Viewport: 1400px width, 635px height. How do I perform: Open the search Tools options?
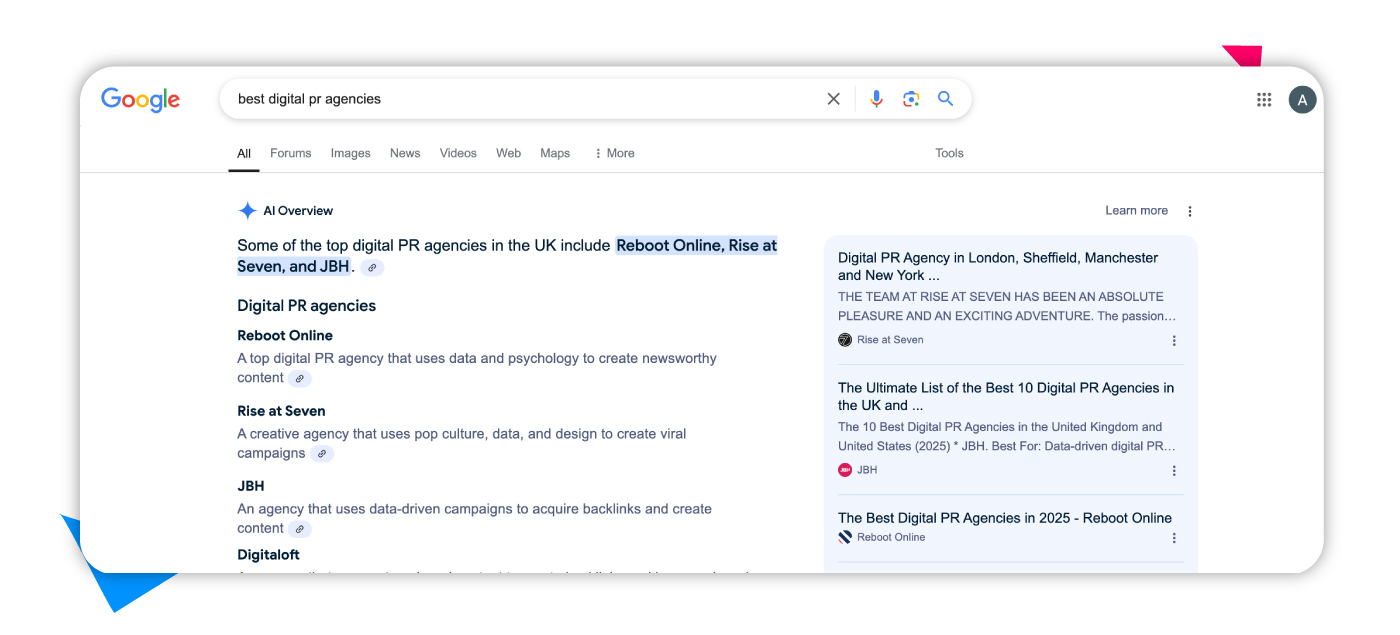[949, 153]
